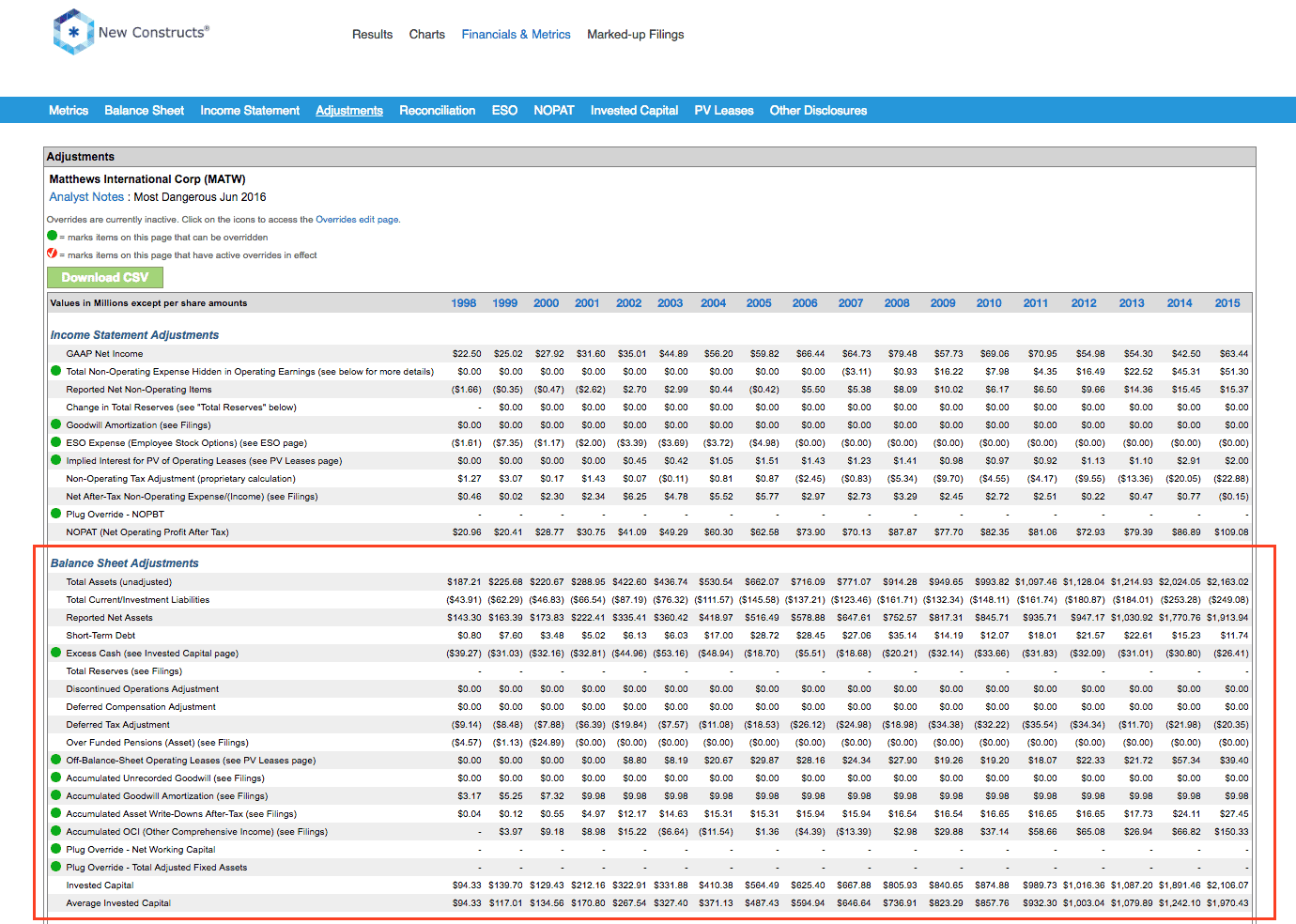Viewport: 1296px width, 924px height.
Task: Click the 2002 year column header
Action: pos(629,303)
